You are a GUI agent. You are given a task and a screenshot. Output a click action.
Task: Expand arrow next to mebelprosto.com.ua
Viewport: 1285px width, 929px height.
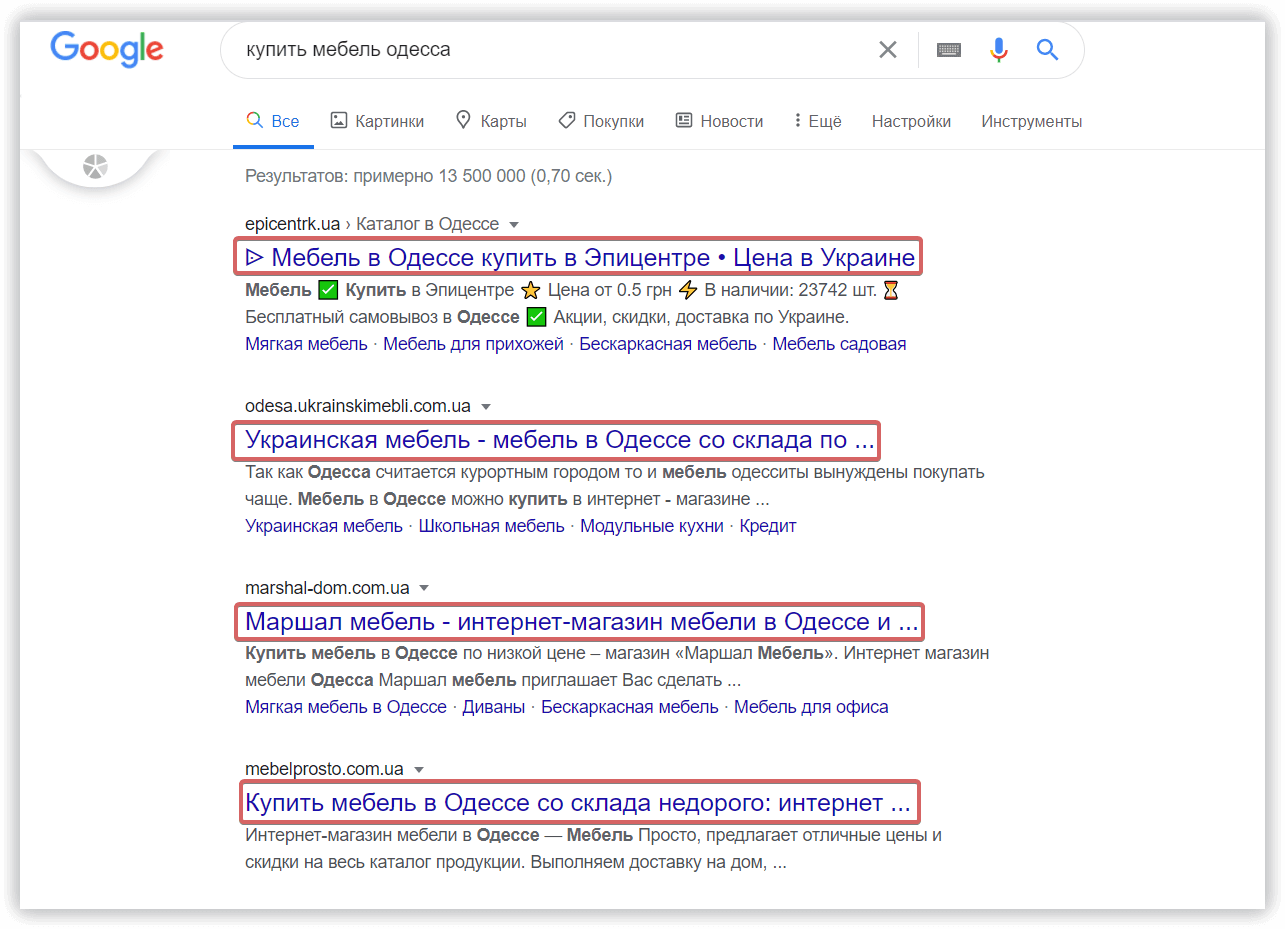[x=419, y=769]
